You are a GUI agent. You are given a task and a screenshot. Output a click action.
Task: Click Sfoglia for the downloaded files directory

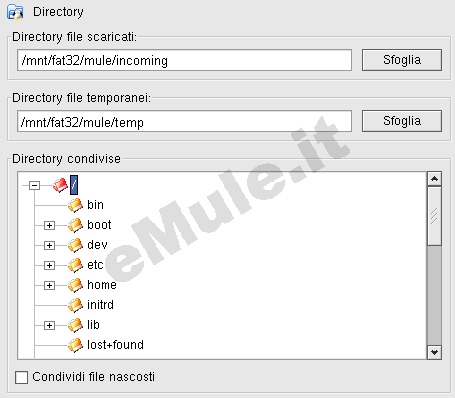click(402, 60)
